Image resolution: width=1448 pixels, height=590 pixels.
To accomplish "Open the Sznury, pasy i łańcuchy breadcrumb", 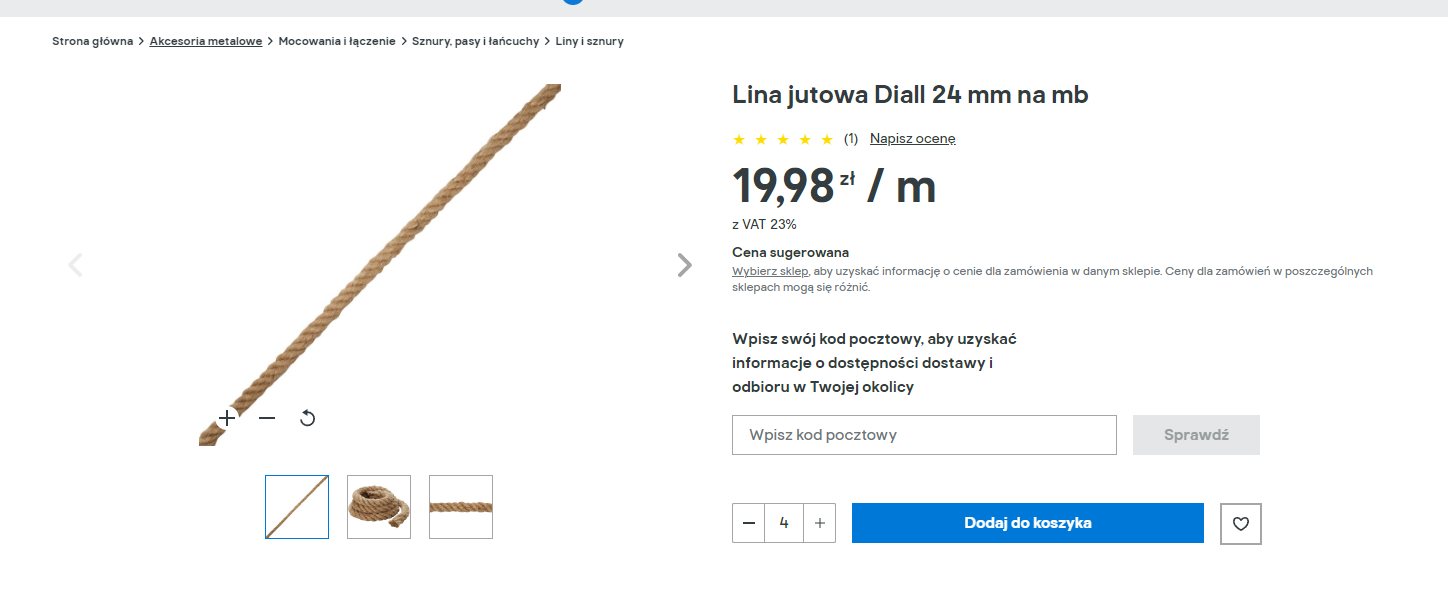I will click(475, 41).
